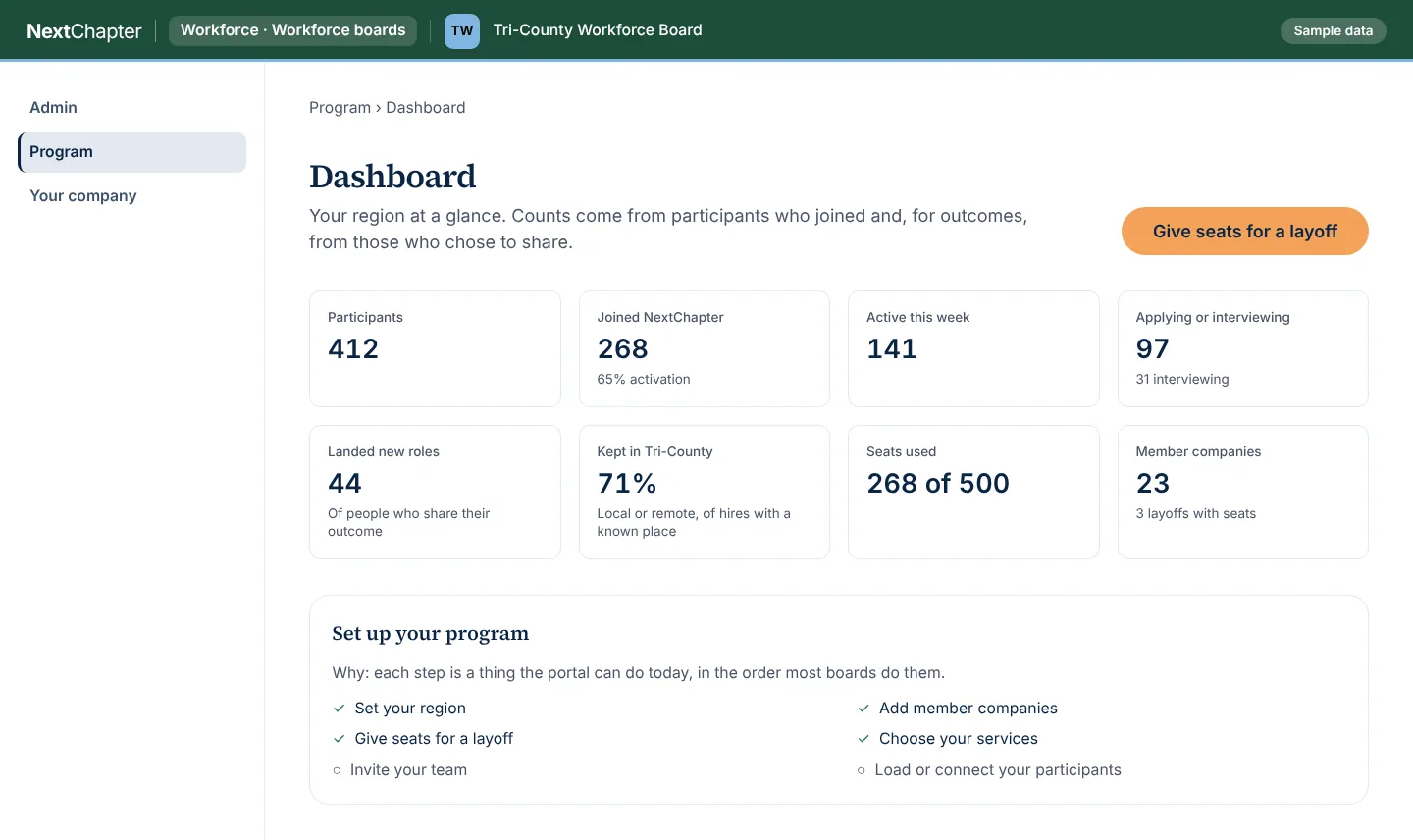Open Load or connect your participants step
Viewport: 1413px width, 840px height.
998,770
